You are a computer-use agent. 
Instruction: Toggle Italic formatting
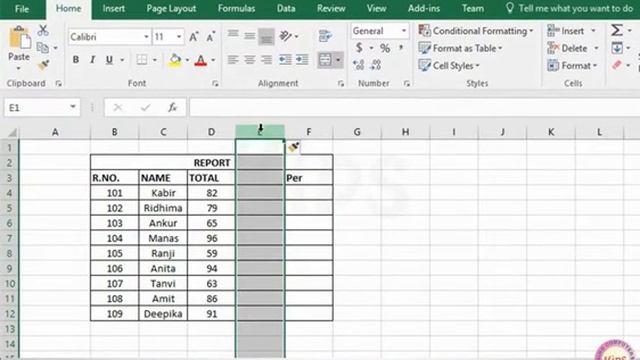93,60
